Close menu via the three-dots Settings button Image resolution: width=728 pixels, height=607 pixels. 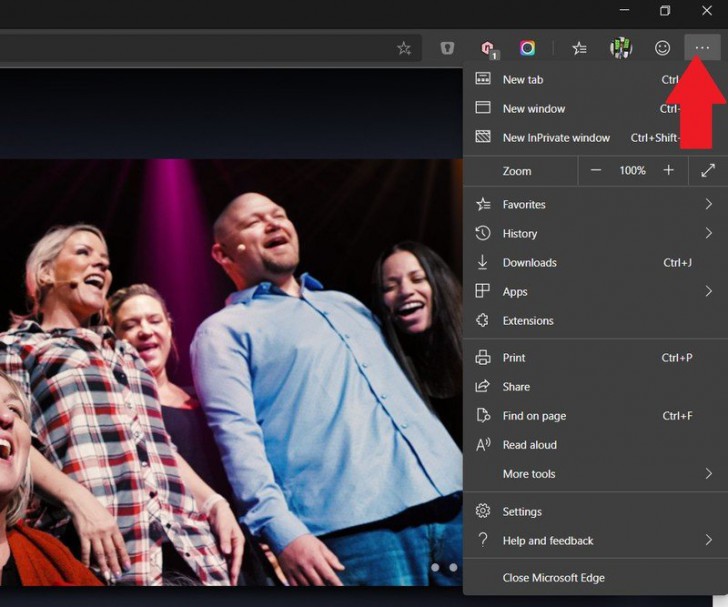point(702,47)
